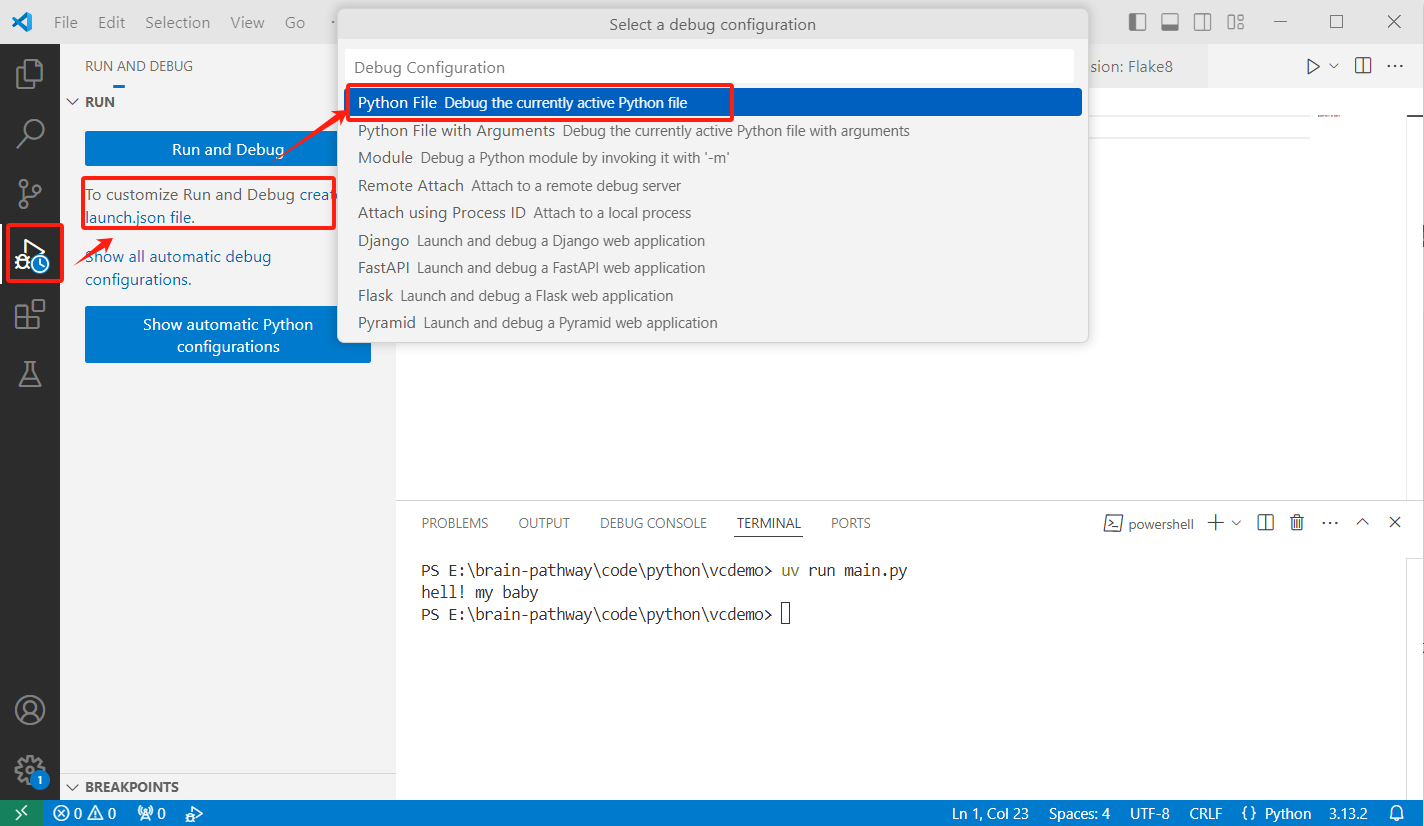1424x826 pixels.
Task: Select Module debug configuration
Action: (x=713, y=157)
